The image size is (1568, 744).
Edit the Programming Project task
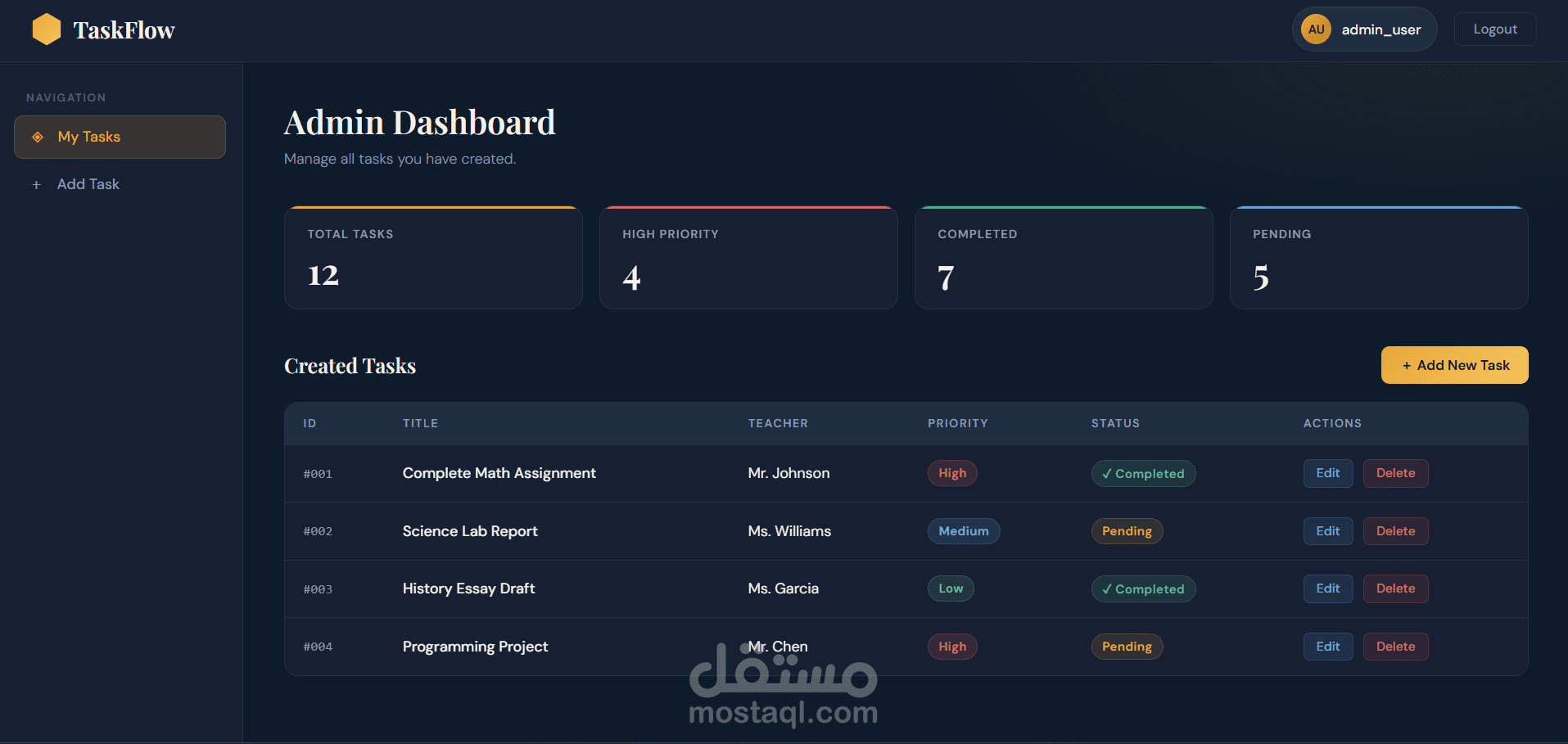tap(1328, 647)
